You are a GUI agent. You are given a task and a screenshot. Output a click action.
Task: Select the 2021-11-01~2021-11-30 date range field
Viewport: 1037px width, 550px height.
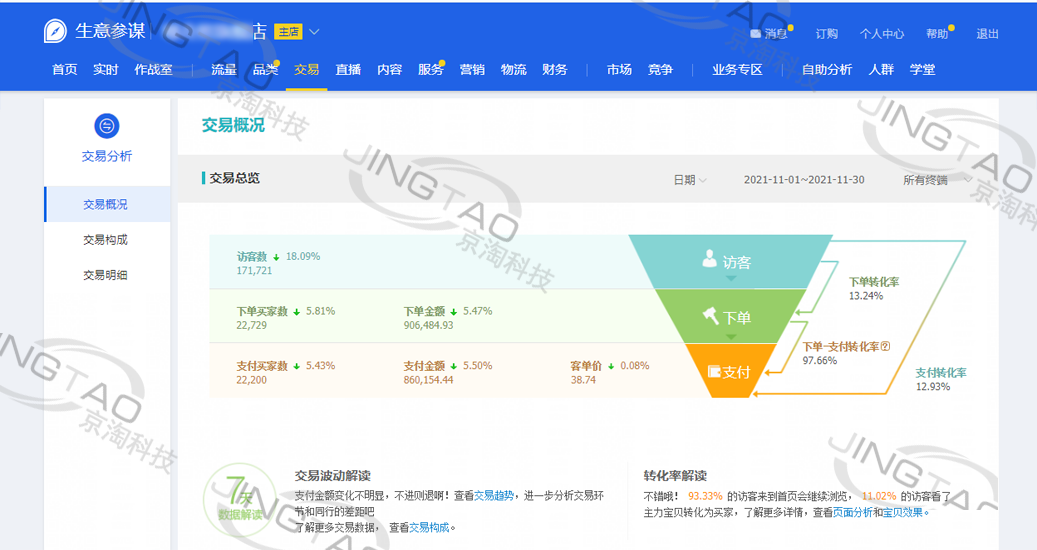pos(803,180)
